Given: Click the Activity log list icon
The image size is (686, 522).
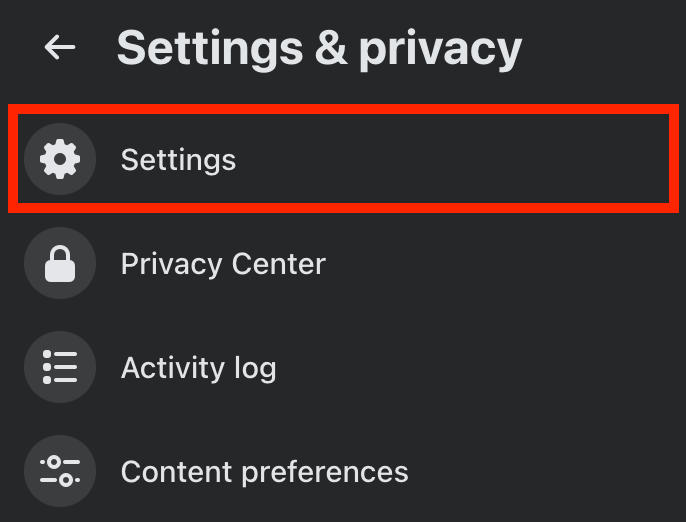Looking at the screenshot, I should pos(60,367).
